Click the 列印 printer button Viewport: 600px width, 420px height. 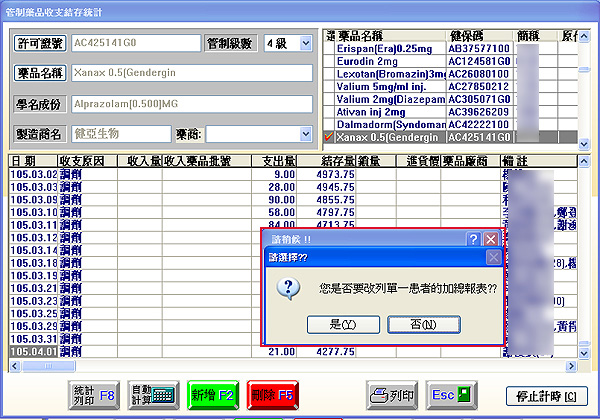coord(391,393)
